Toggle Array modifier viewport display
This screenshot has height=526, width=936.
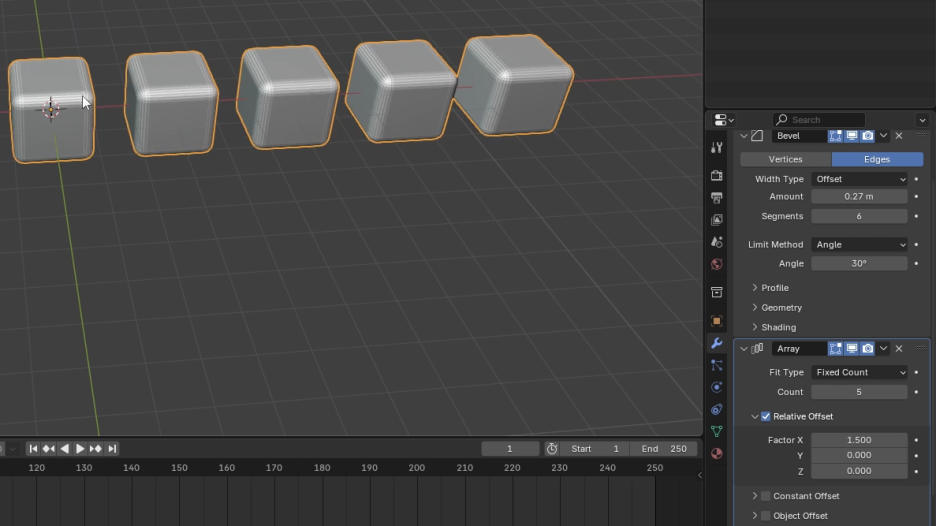(852, 349)
